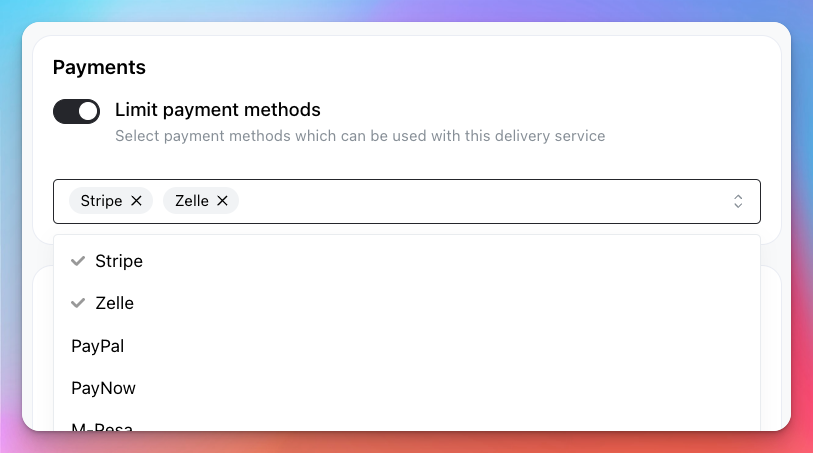
Task: Click the Payments section heading
Action: pyautogui.click(x=99, y=67)
